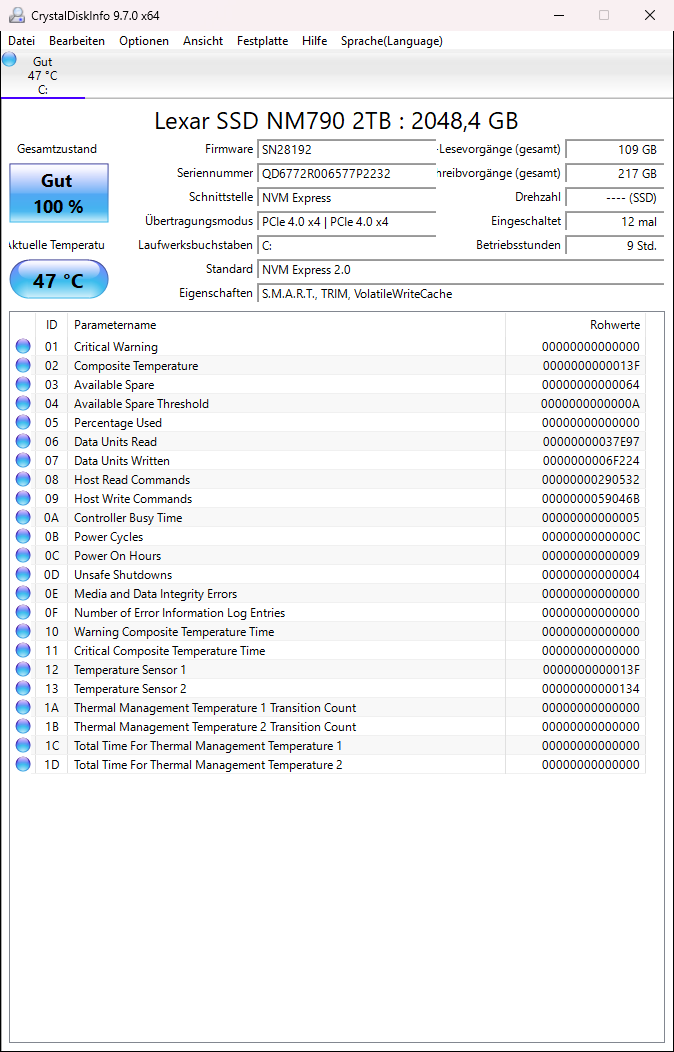Click the Drehzahl value ---- (SSD)
This screenshot has height=1052, width=674.
click(x=615, y=198)
